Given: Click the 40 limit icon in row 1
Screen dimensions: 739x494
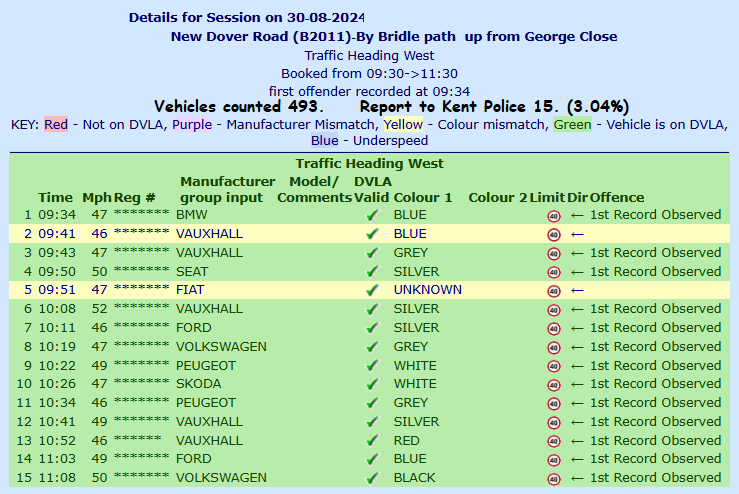Looking at the screenshot, I should point(554,216).
